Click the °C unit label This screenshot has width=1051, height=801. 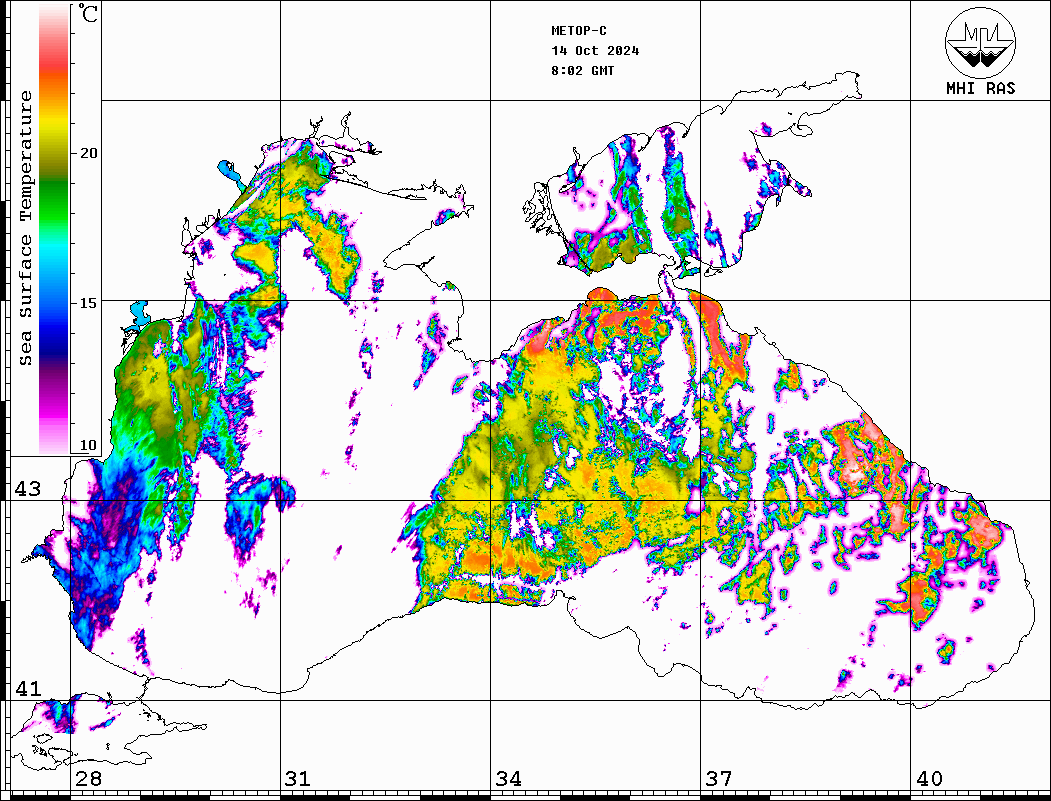pos(88,13)
